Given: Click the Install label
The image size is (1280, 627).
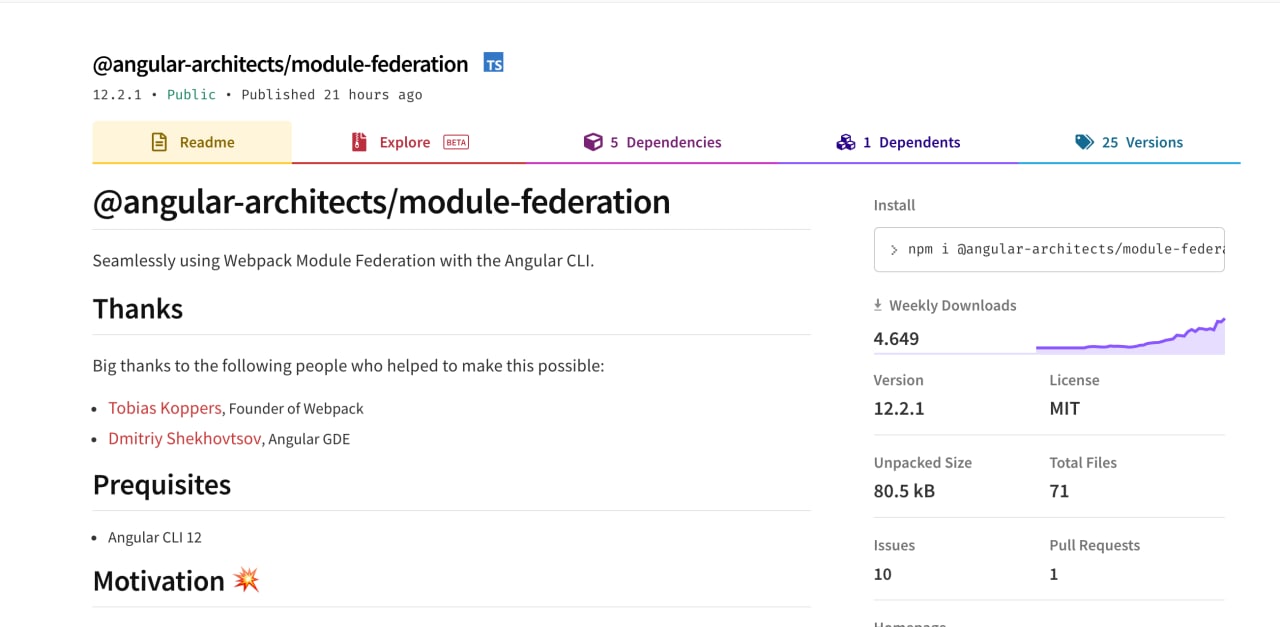Looking at the screenshot, I should [x=894, y=205].
